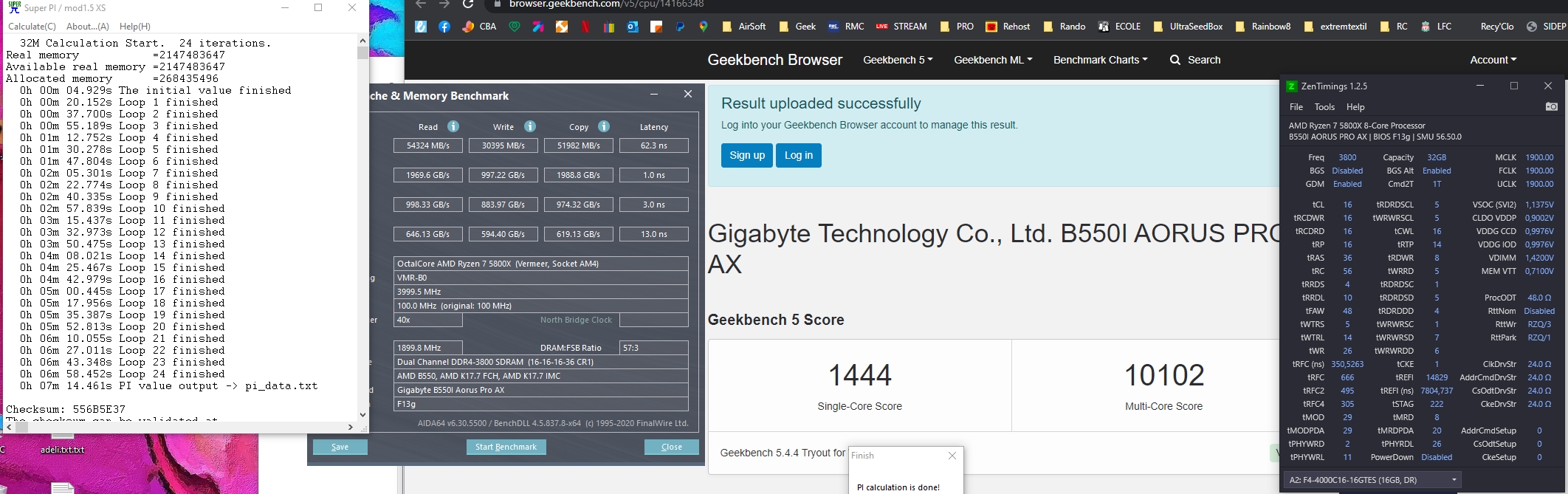This screenshot has width=1568, height=494.
Task: Open the Rainbow8 bookmark folder
Action: (x=1263, y=27)
